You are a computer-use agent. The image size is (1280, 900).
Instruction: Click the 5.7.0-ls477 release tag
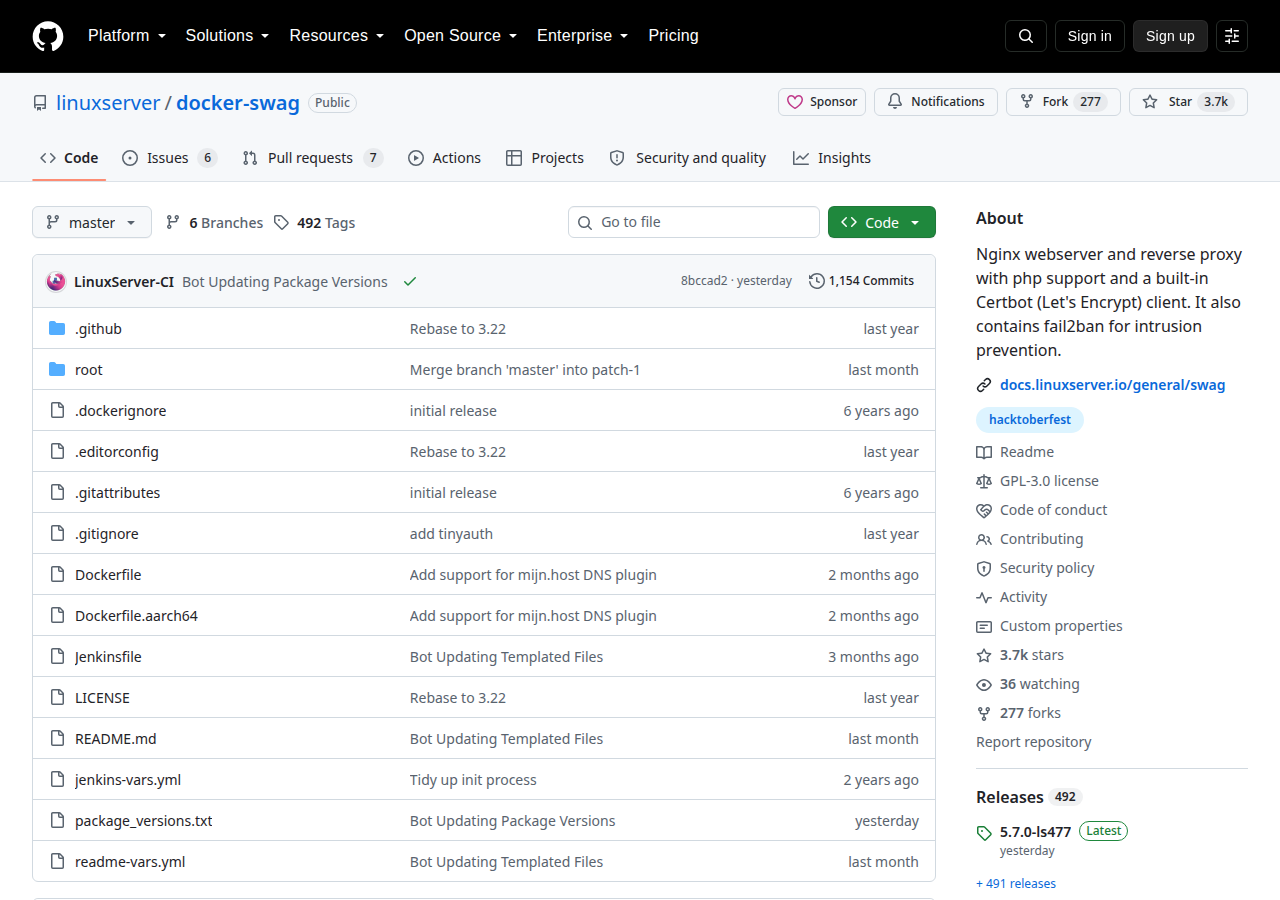1035,831
